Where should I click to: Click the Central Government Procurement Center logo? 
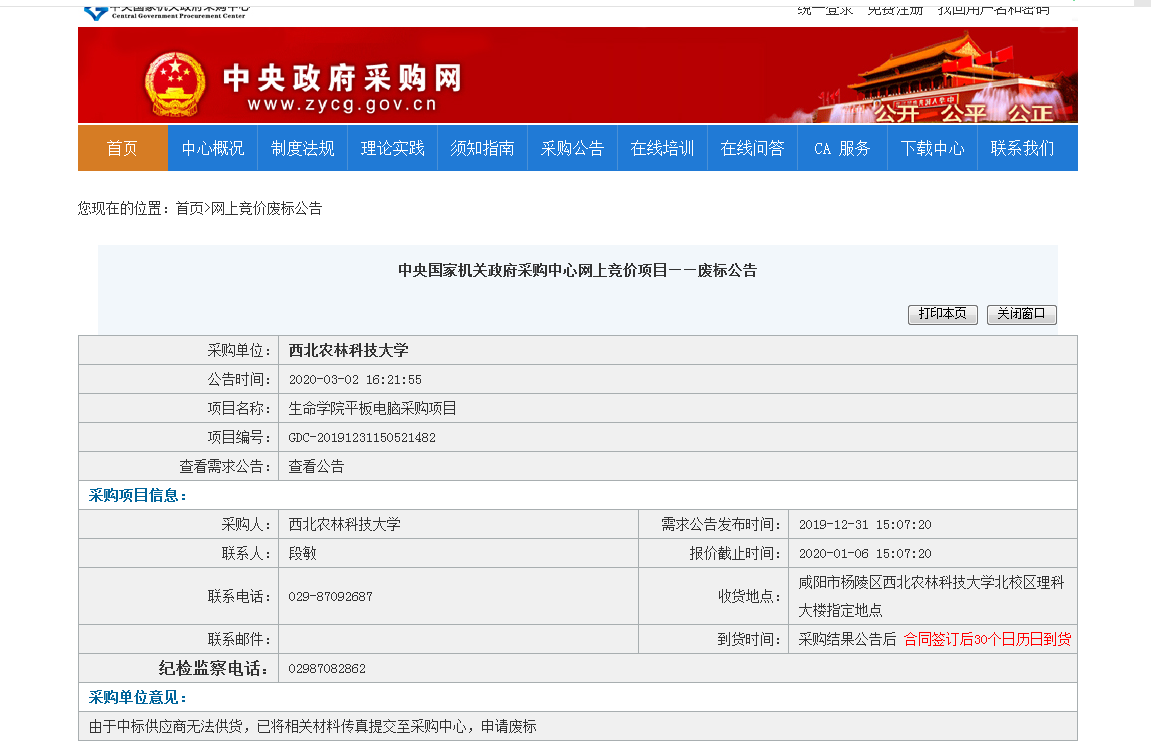[165, 11]
